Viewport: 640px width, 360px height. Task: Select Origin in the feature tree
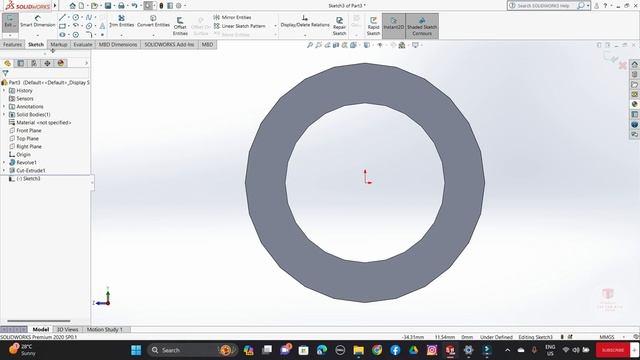(x=20, y=154)
